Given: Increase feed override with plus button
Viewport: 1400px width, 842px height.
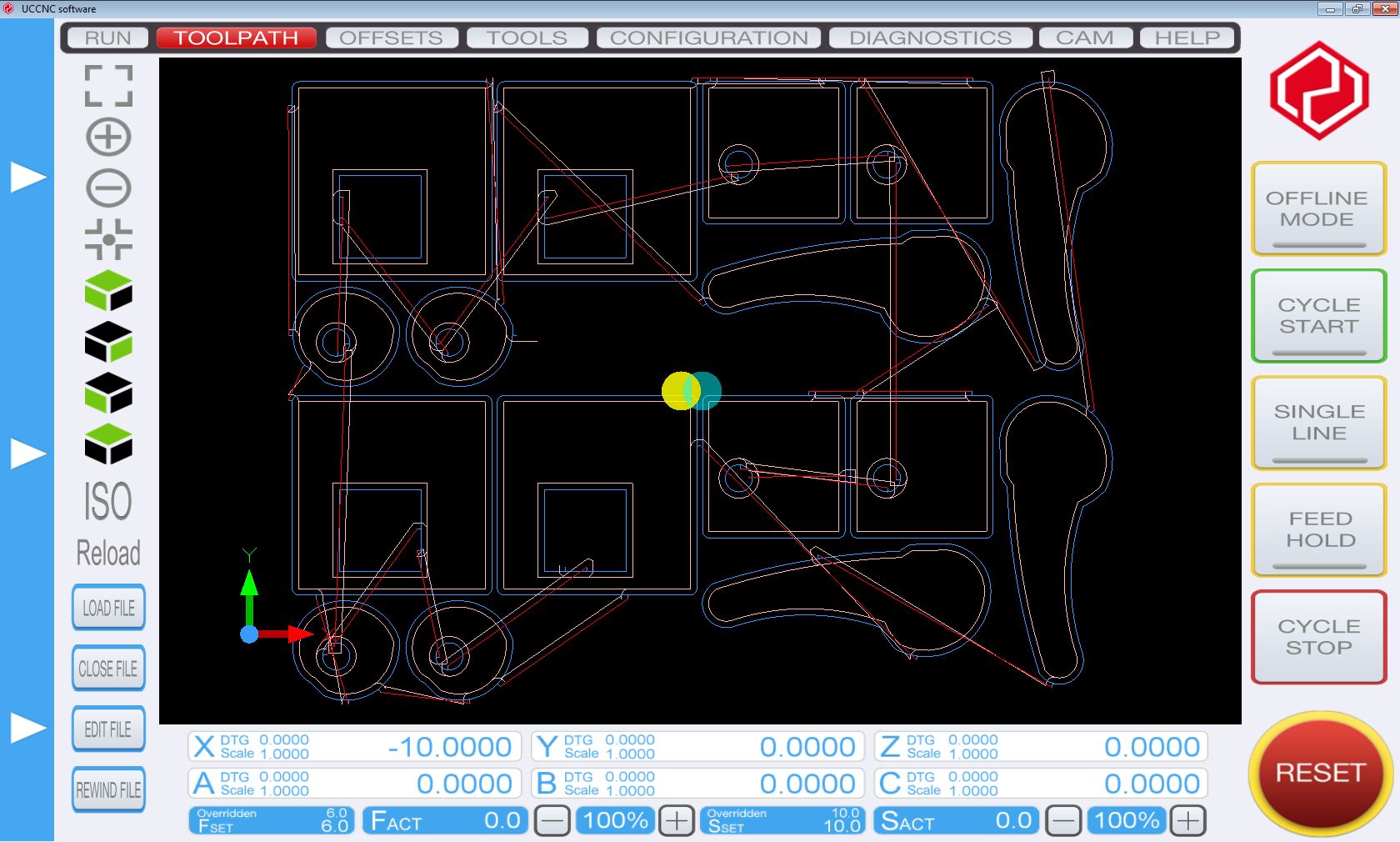Looking at the screenshot, I should click(677, 821).
